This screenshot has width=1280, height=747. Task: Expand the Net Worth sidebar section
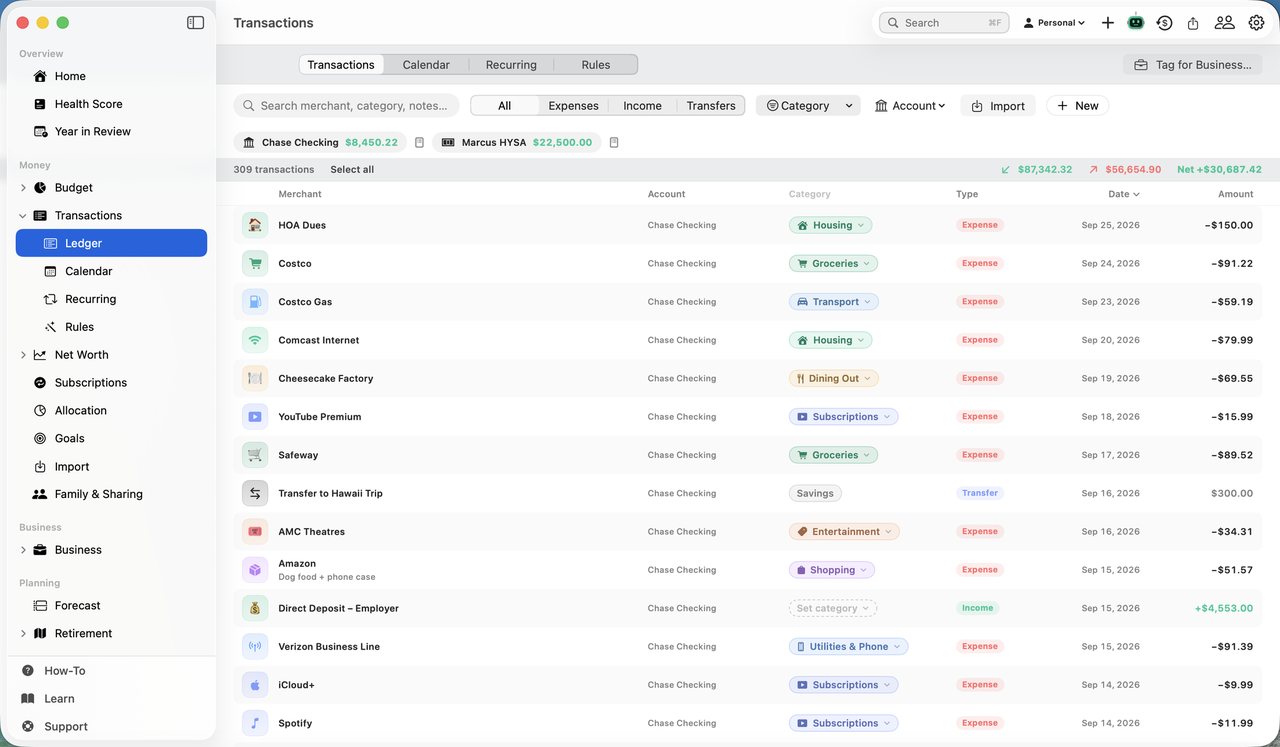click(23, 355)
